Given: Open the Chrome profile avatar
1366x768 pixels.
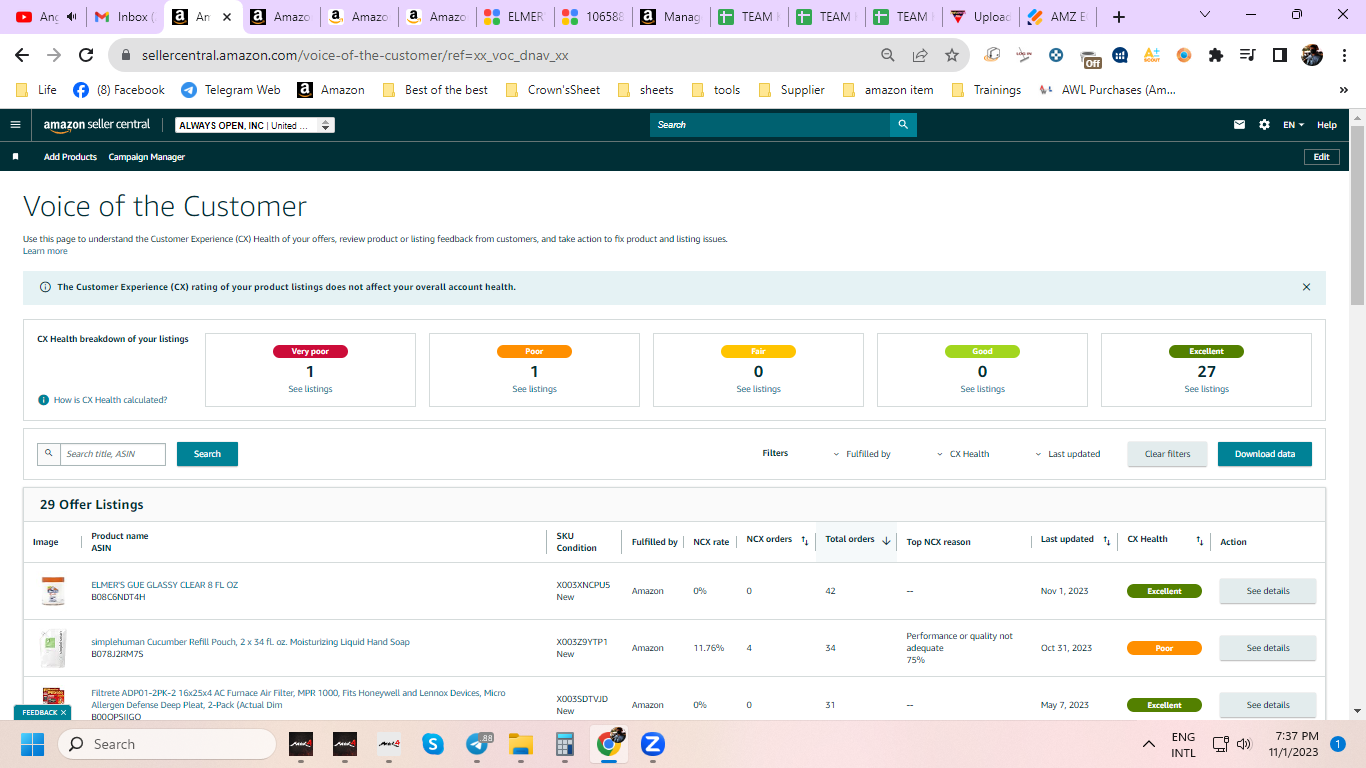Looking at the screenshot, I should [x=1311, y=55].
